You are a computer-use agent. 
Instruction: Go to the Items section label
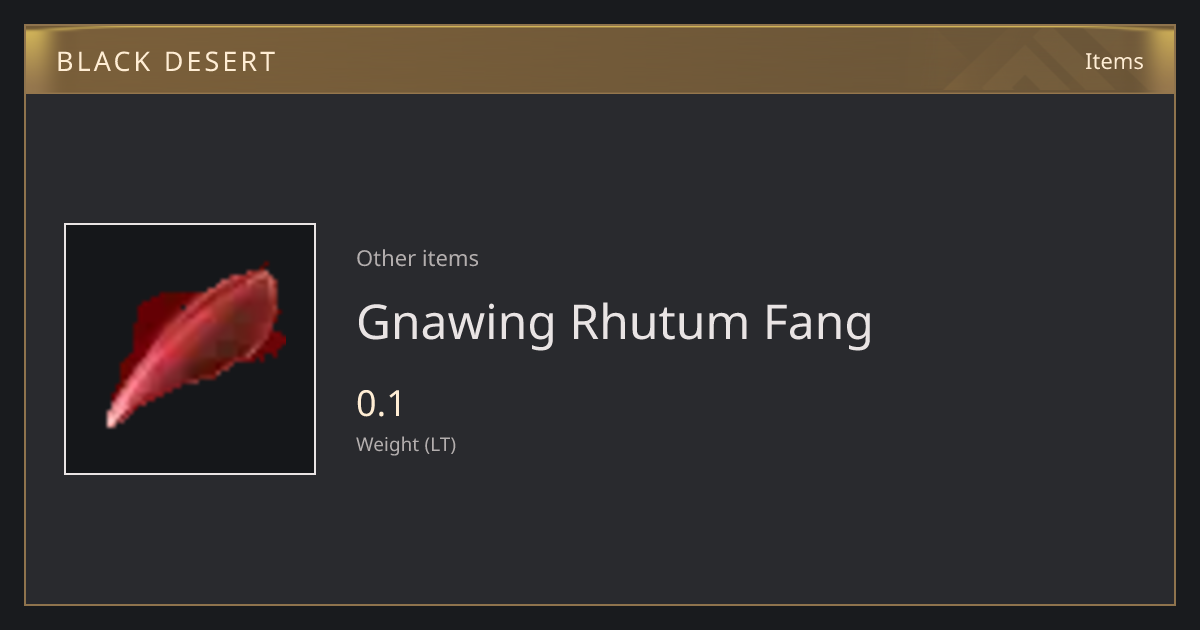coord(1114,61)
